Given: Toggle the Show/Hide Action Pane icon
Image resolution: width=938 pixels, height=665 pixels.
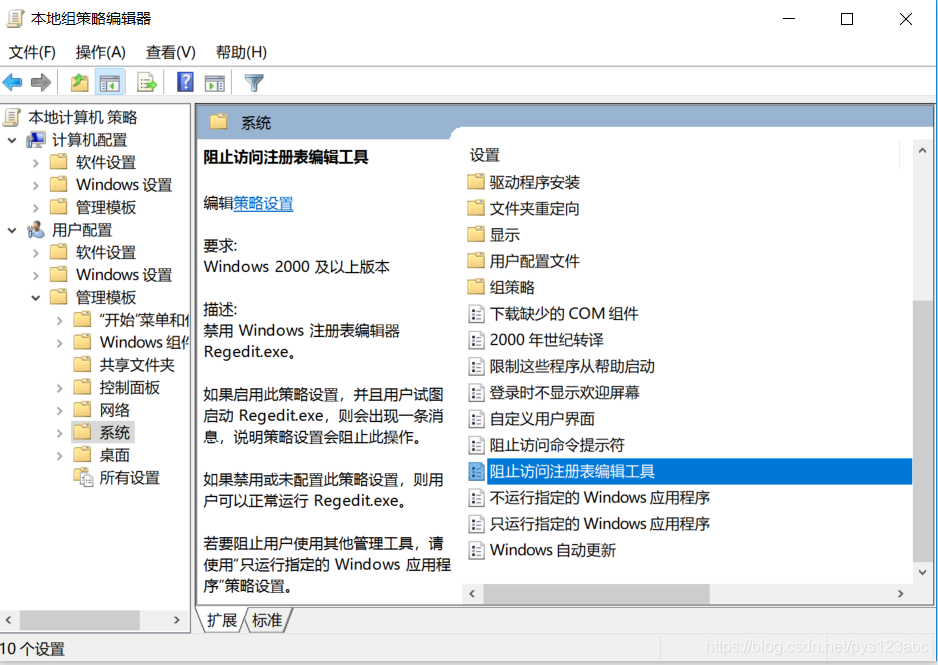Looking at the screenshot, I should pyautogui.click(x=214, y=83).
